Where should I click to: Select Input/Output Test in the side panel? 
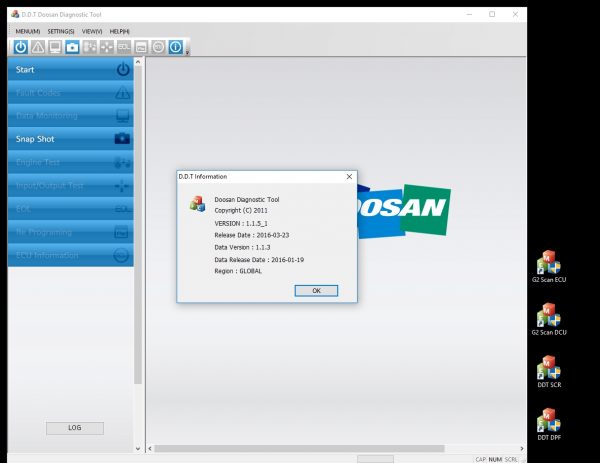pyautogui.click(x=70, y=186)
